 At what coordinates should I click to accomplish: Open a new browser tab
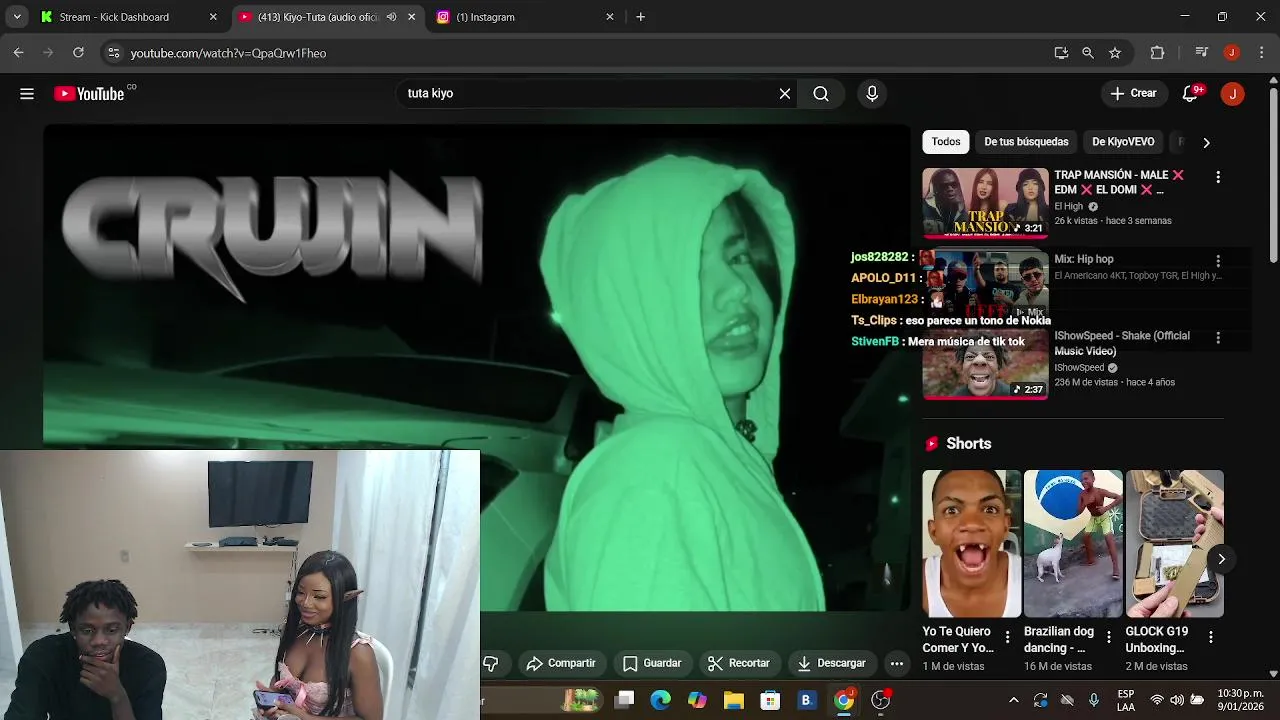point(640,17)
